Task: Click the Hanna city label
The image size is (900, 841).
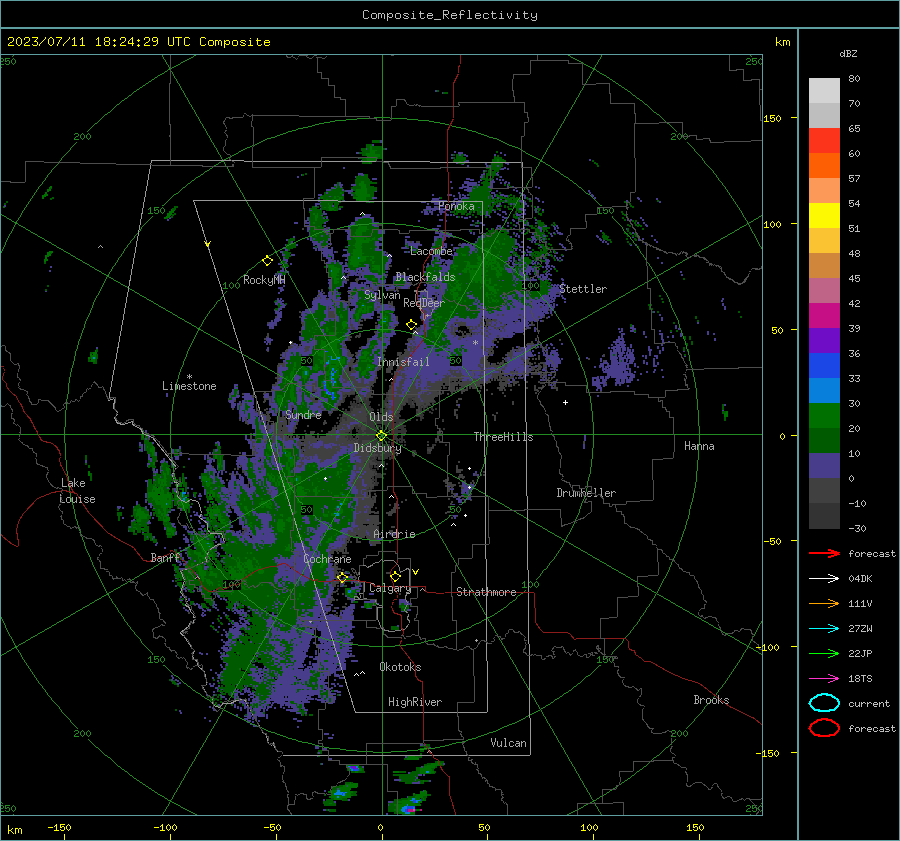Action: [x=699, y=446]
